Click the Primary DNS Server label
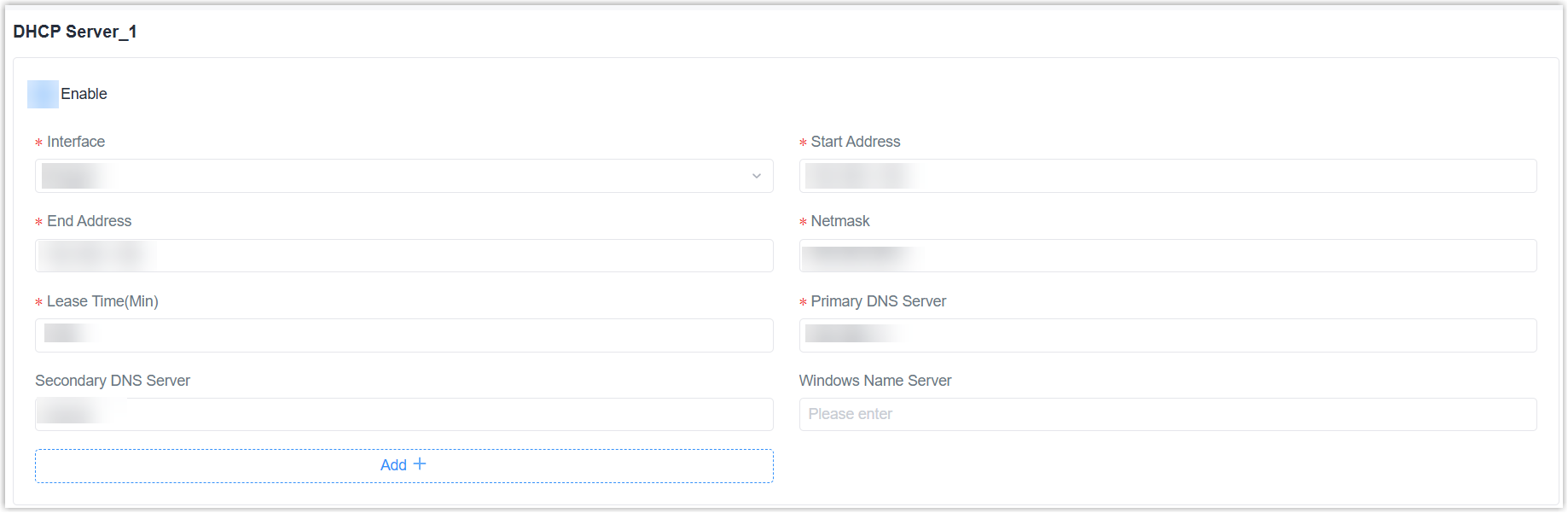 pos(878,301)
